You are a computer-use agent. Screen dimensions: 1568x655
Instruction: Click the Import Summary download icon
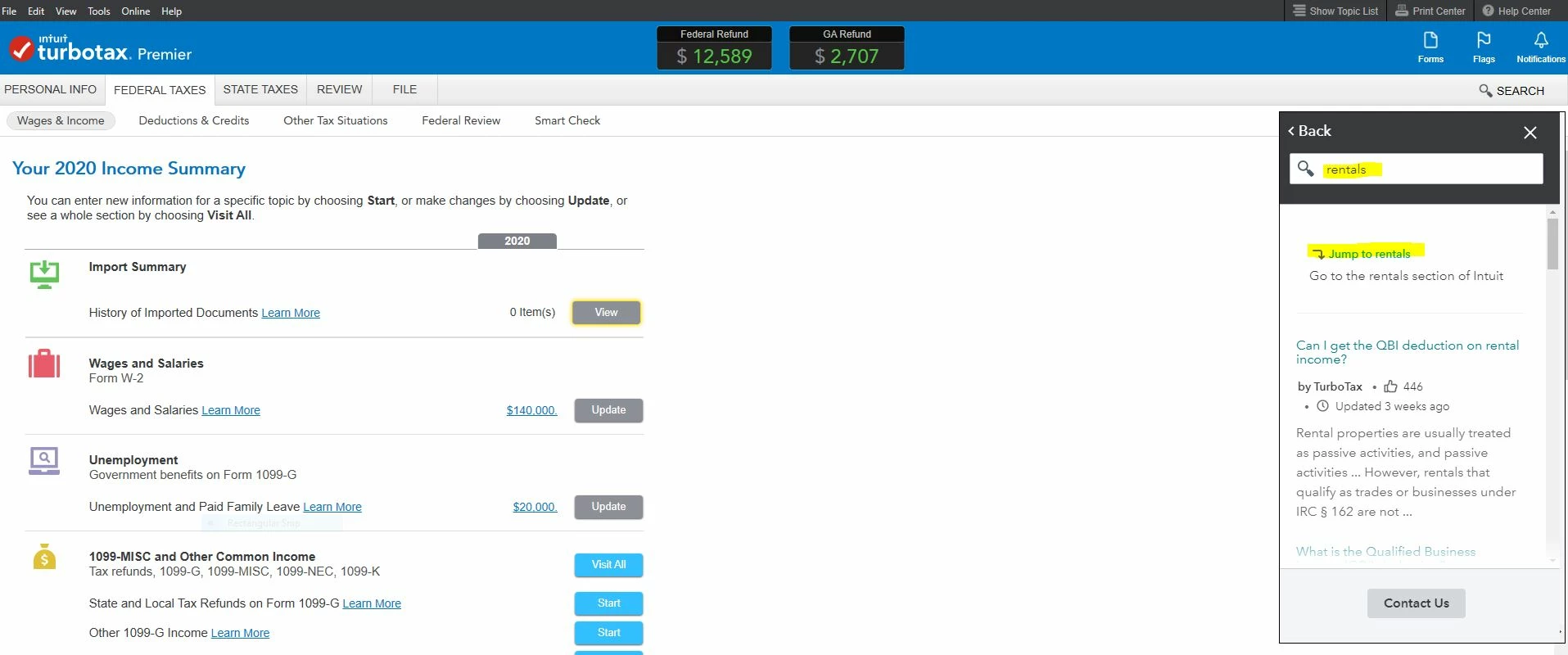click(x=44, y=274)
